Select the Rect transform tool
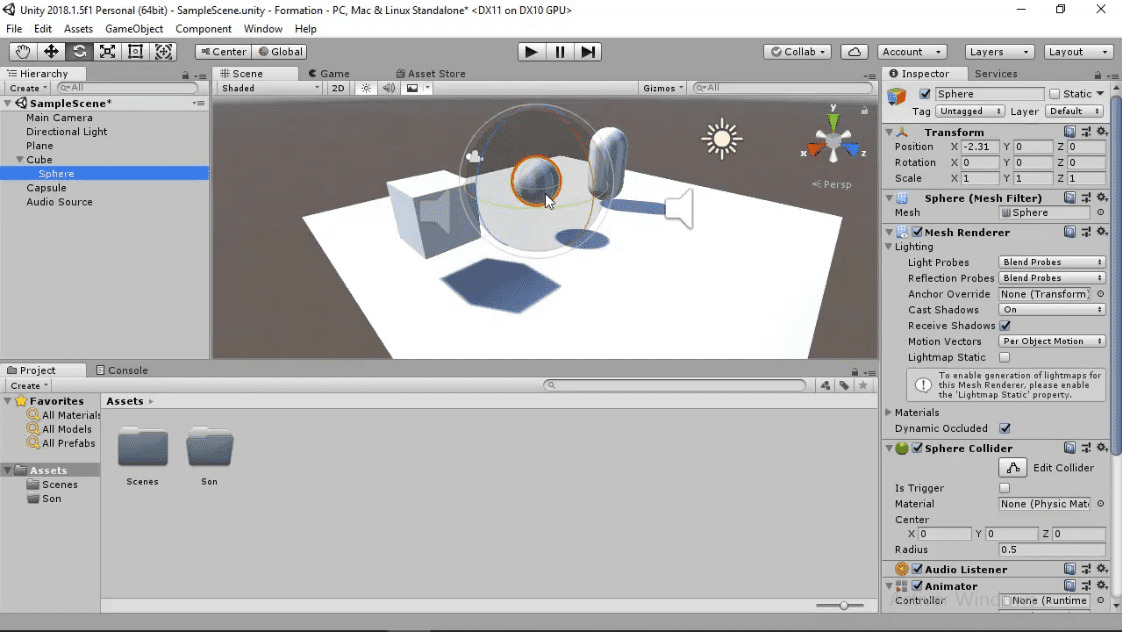This screenshot has width=1122, height=632. click(135, 51)
